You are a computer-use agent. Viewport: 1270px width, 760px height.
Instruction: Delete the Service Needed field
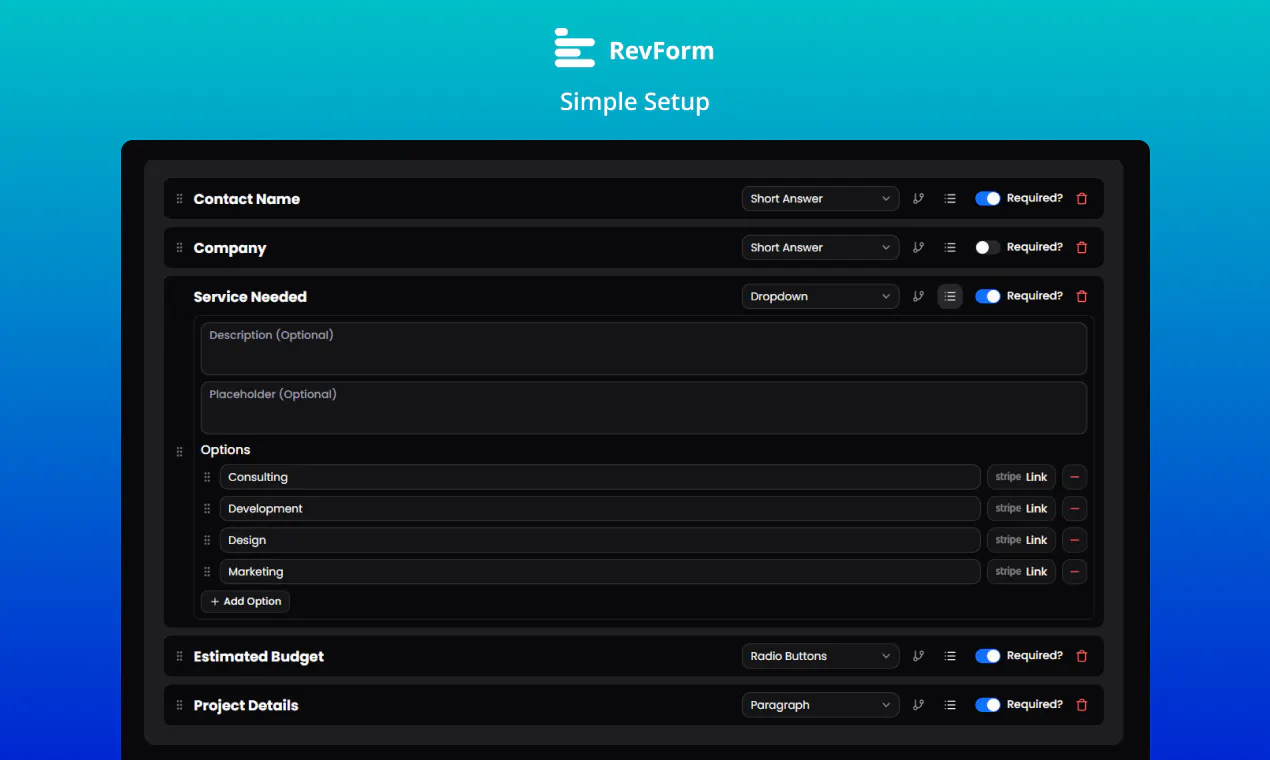pyautogui.click(x=1081, y=297)
